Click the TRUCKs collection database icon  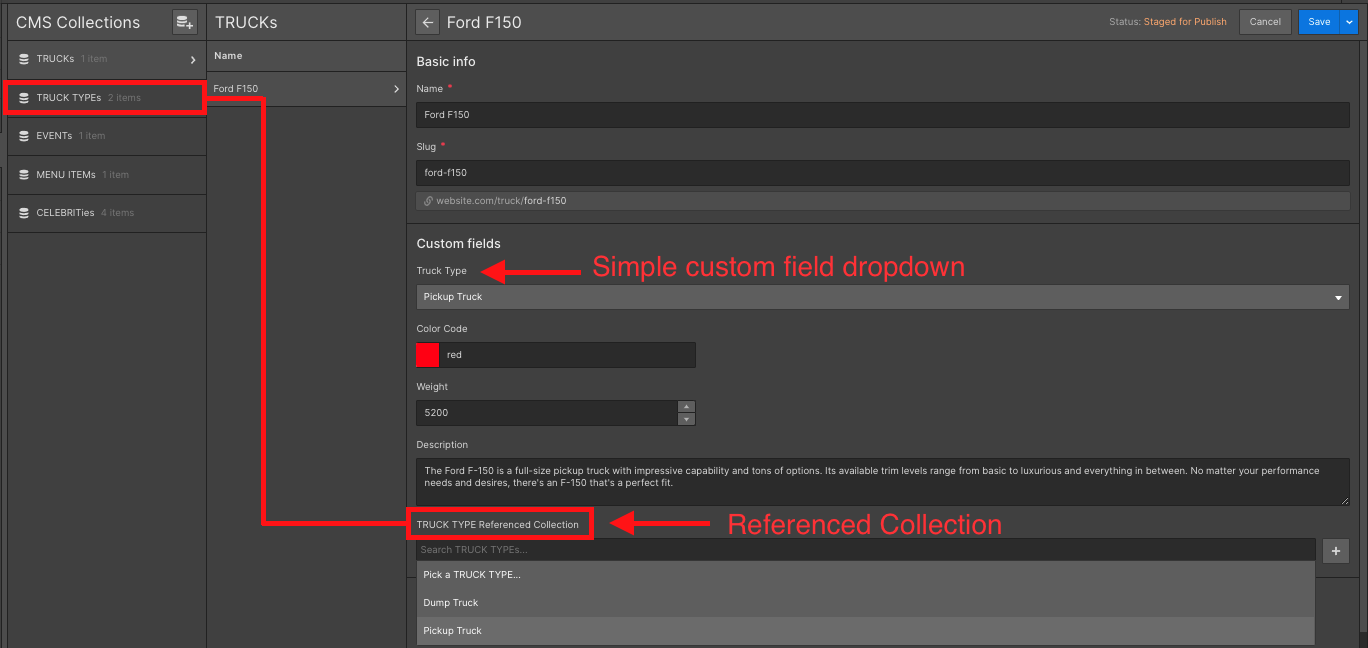click(24, 59)
